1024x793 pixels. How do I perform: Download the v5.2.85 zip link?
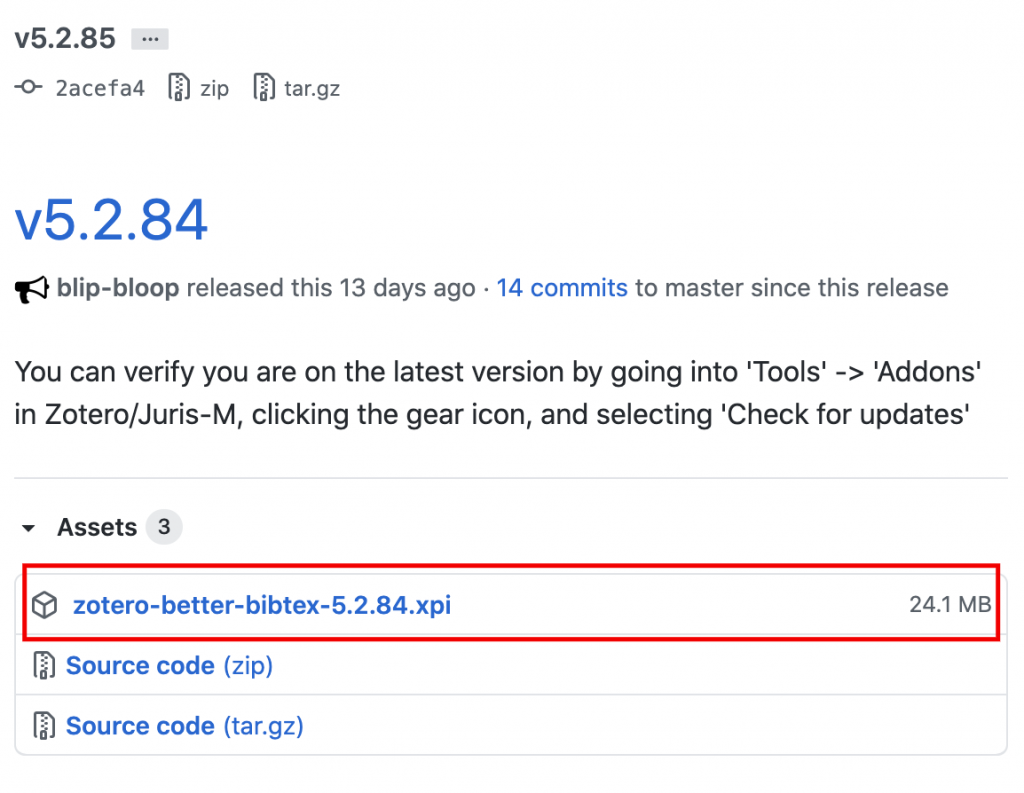tap(214, 88)
